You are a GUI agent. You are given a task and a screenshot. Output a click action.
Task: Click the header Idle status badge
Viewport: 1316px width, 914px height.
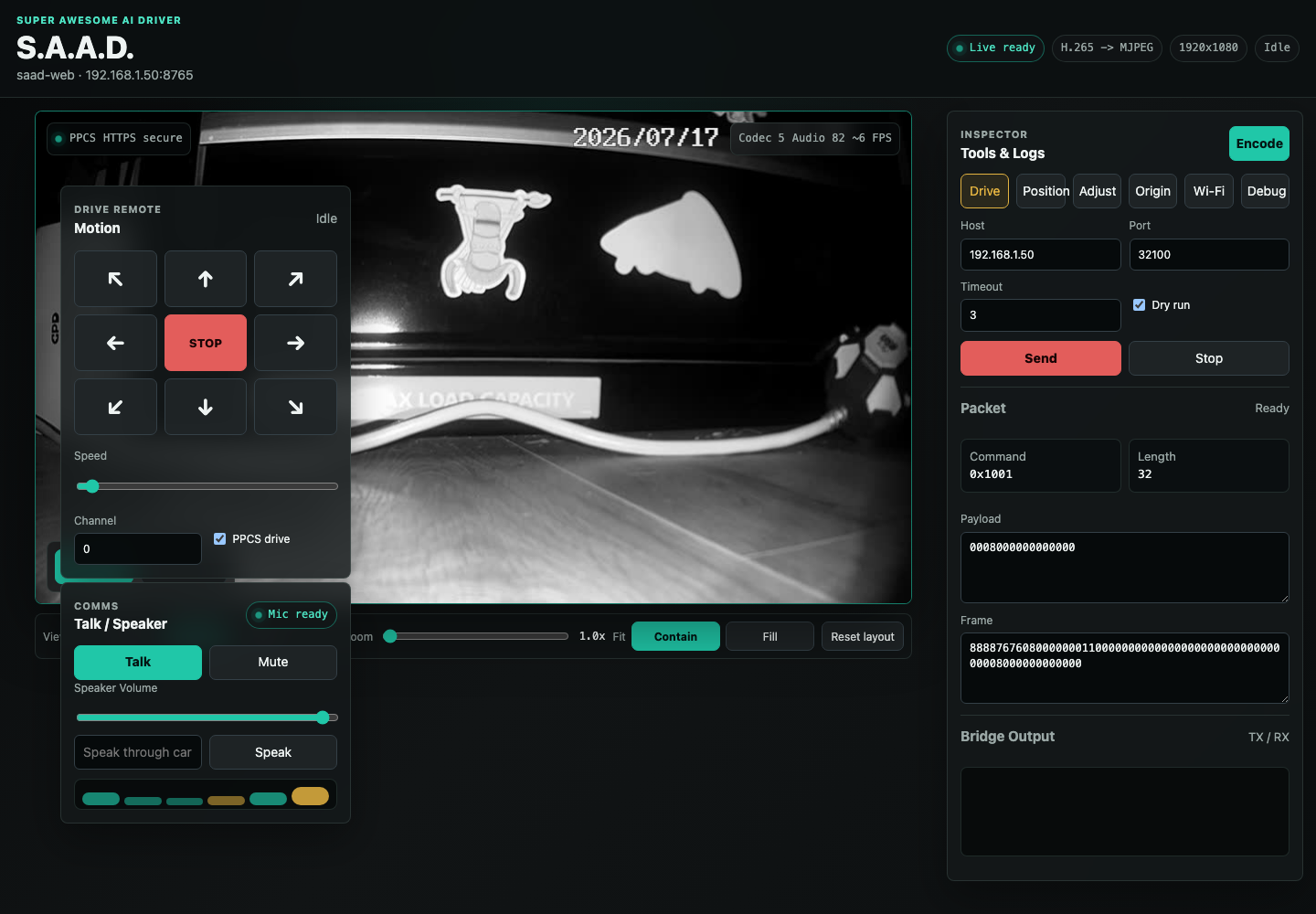click(1277, 48)
